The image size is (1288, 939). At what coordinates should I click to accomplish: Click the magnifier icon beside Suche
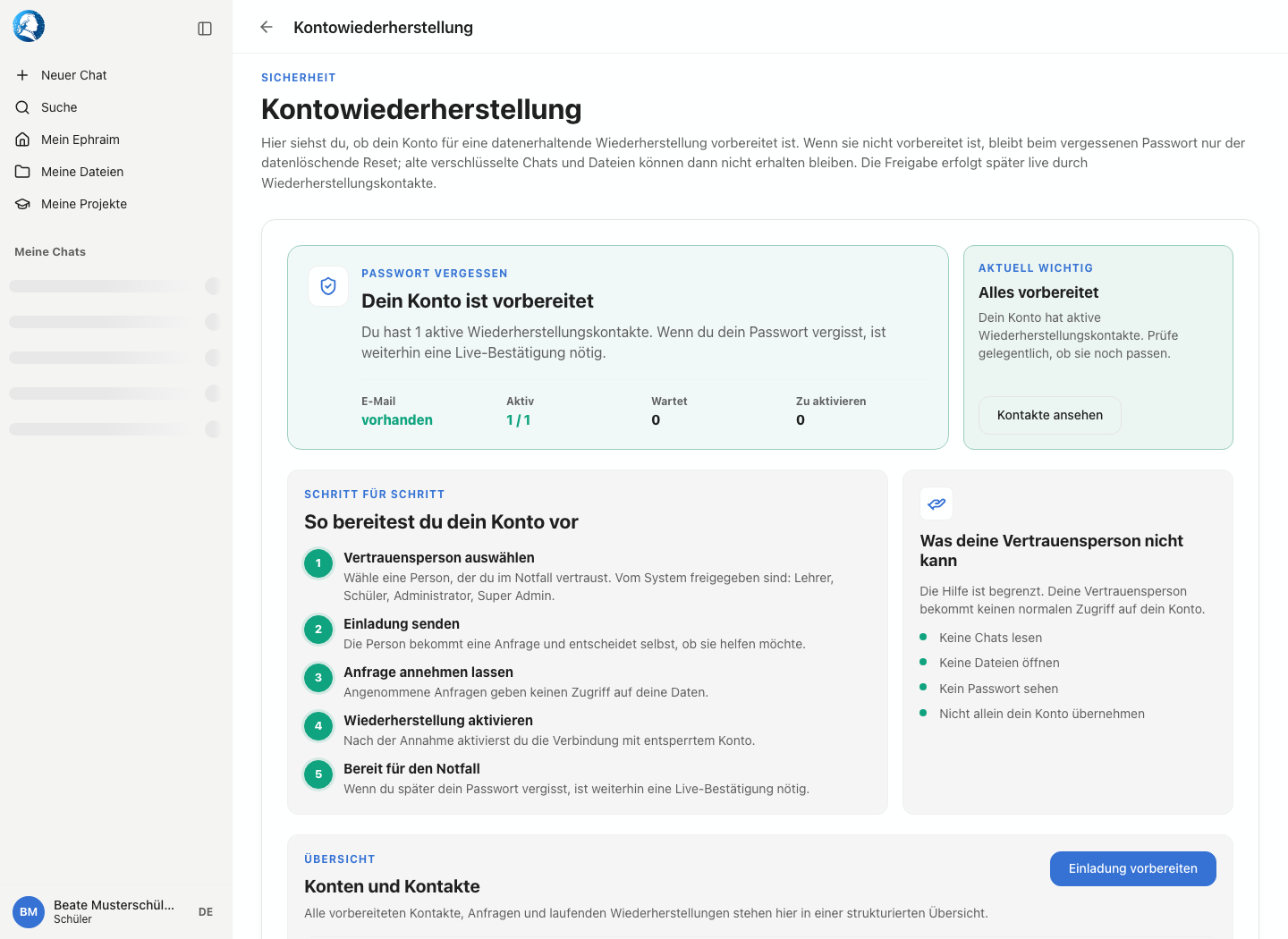pos(22,107)
